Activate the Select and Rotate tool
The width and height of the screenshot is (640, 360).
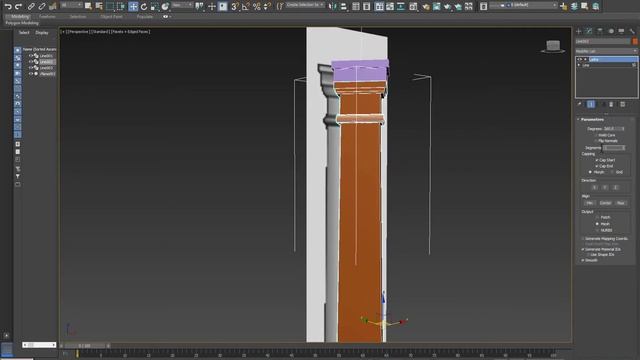(x=144, y=6)
